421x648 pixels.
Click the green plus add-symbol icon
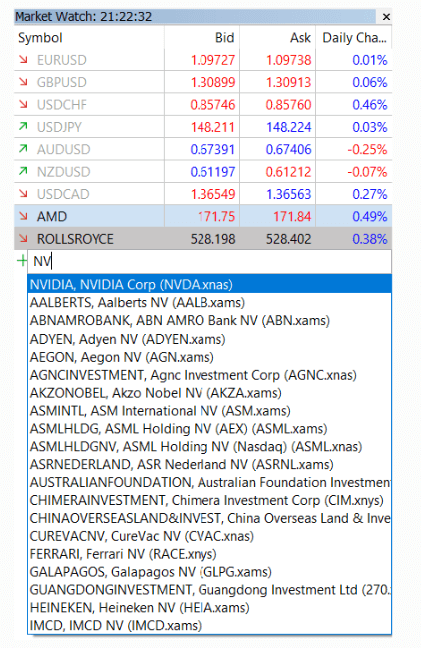(21, 261)
